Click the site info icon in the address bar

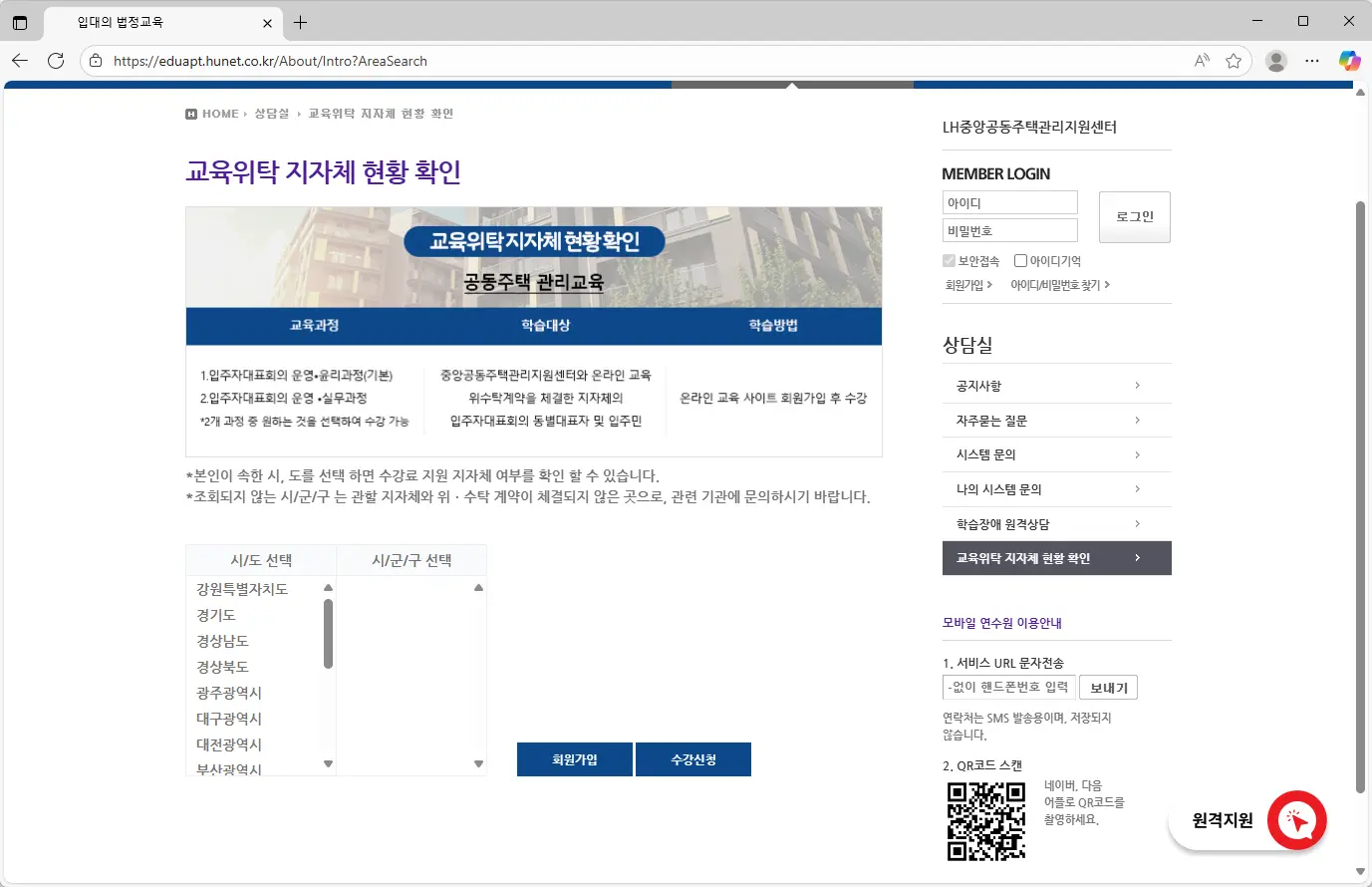[94, 61]
